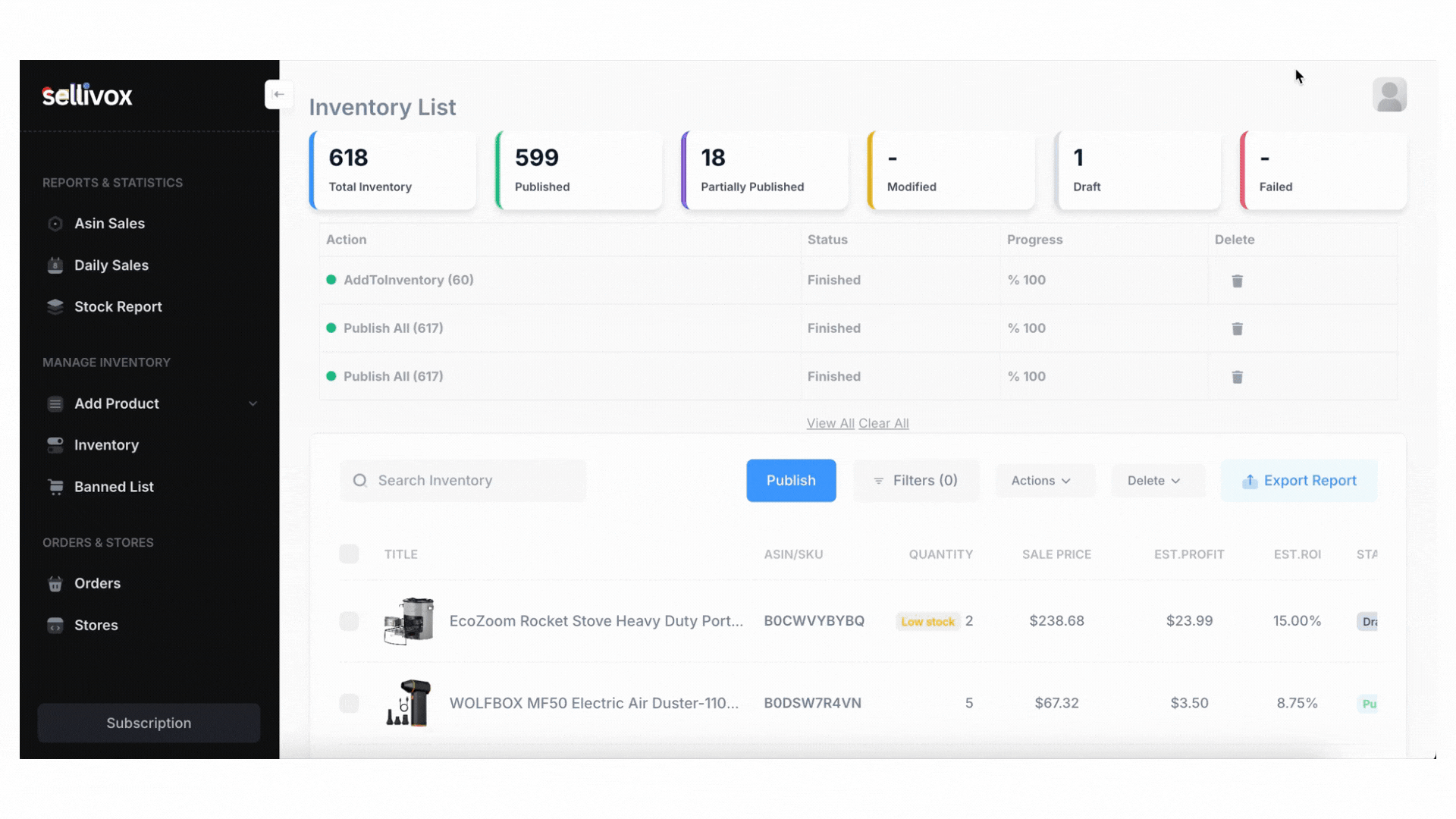Click trash icon for the last Publish All row
The width and height of the screenshot is (1456, 819).
click(x=1237, y=377)
